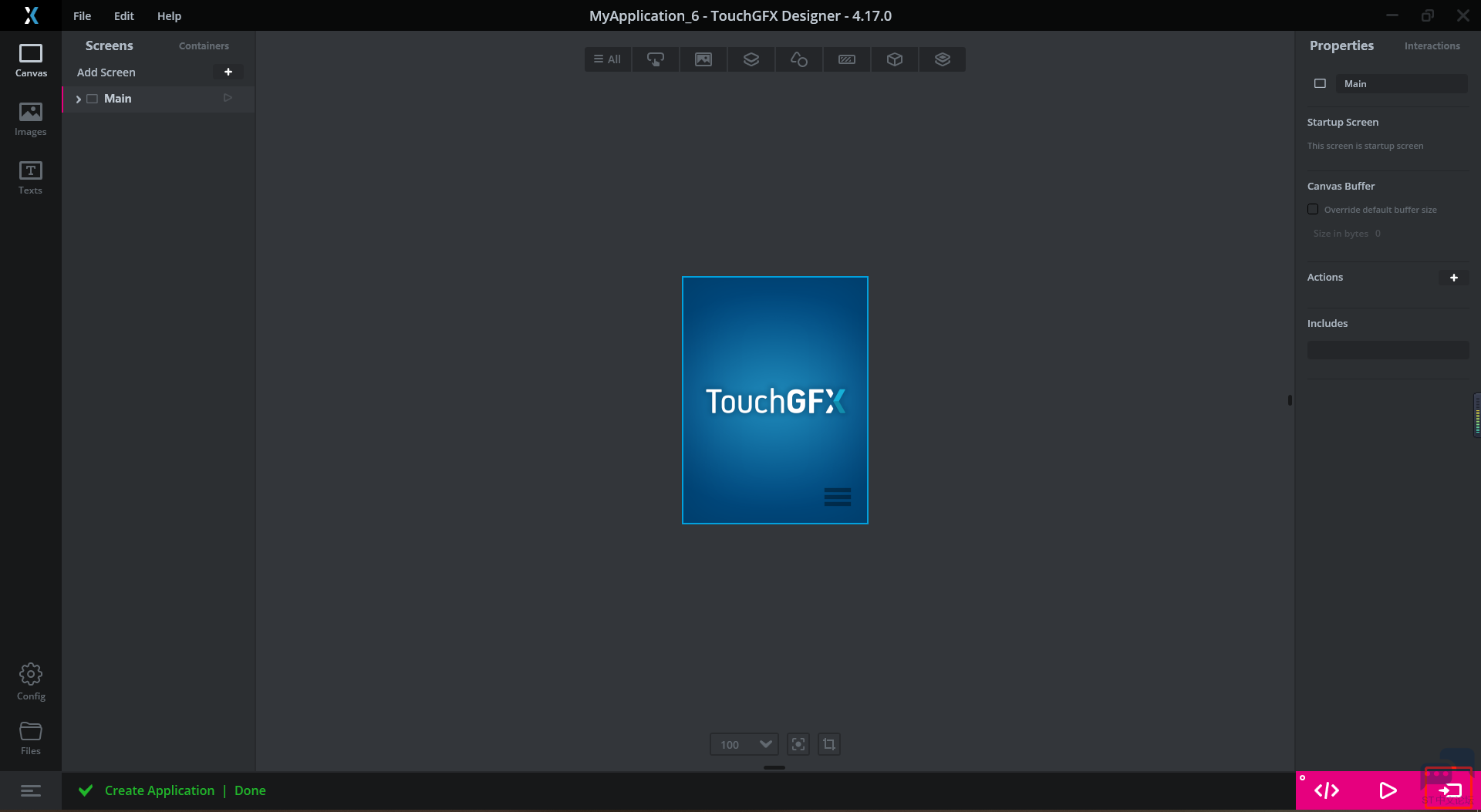Screen dimensions: 1481x812
Task: Click the Create Application status text
Action: (x=160, y=790)
